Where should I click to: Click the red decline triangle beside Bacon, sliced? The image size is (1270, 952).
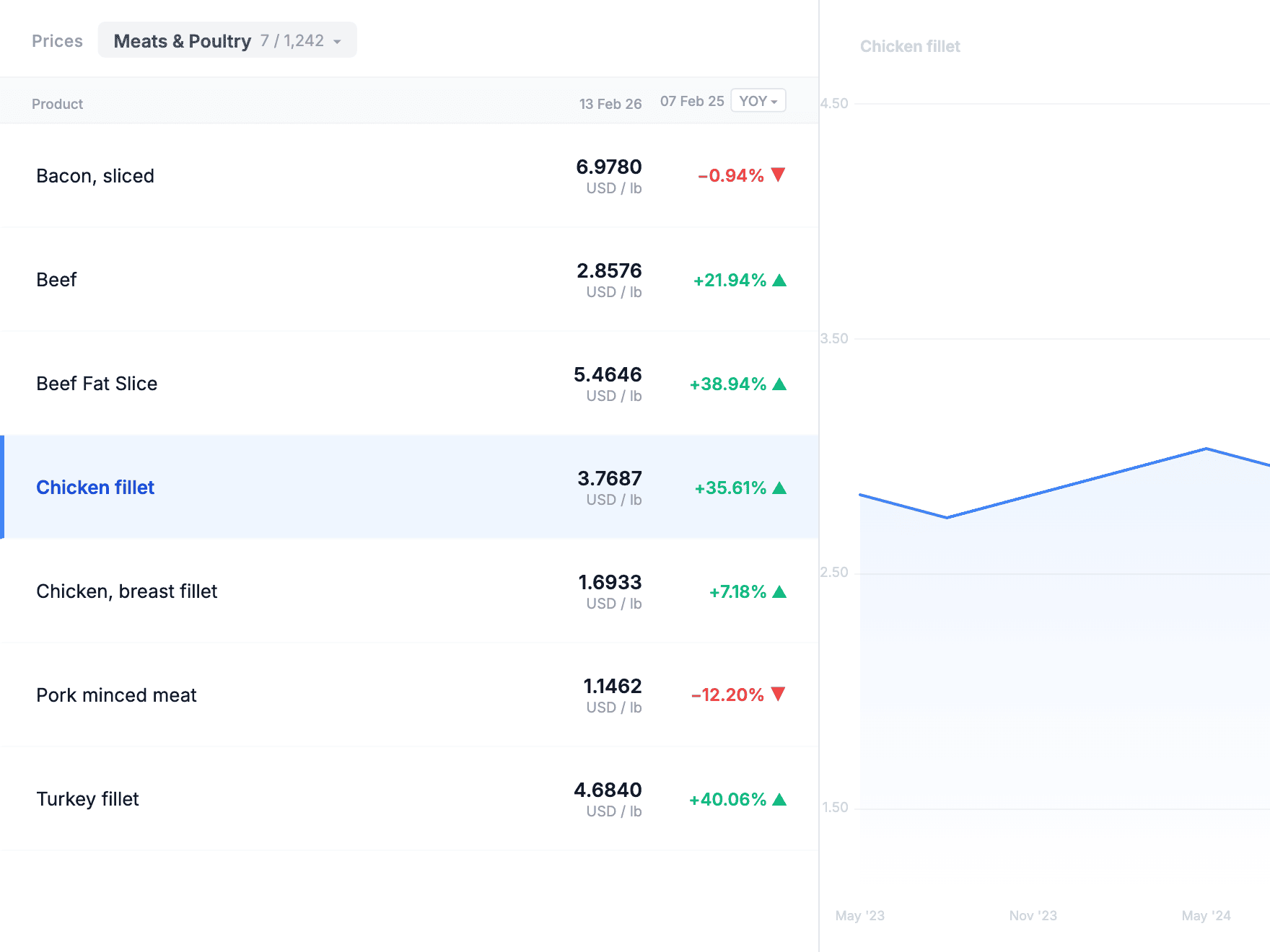pyautogui.click(x=779, y=175)
